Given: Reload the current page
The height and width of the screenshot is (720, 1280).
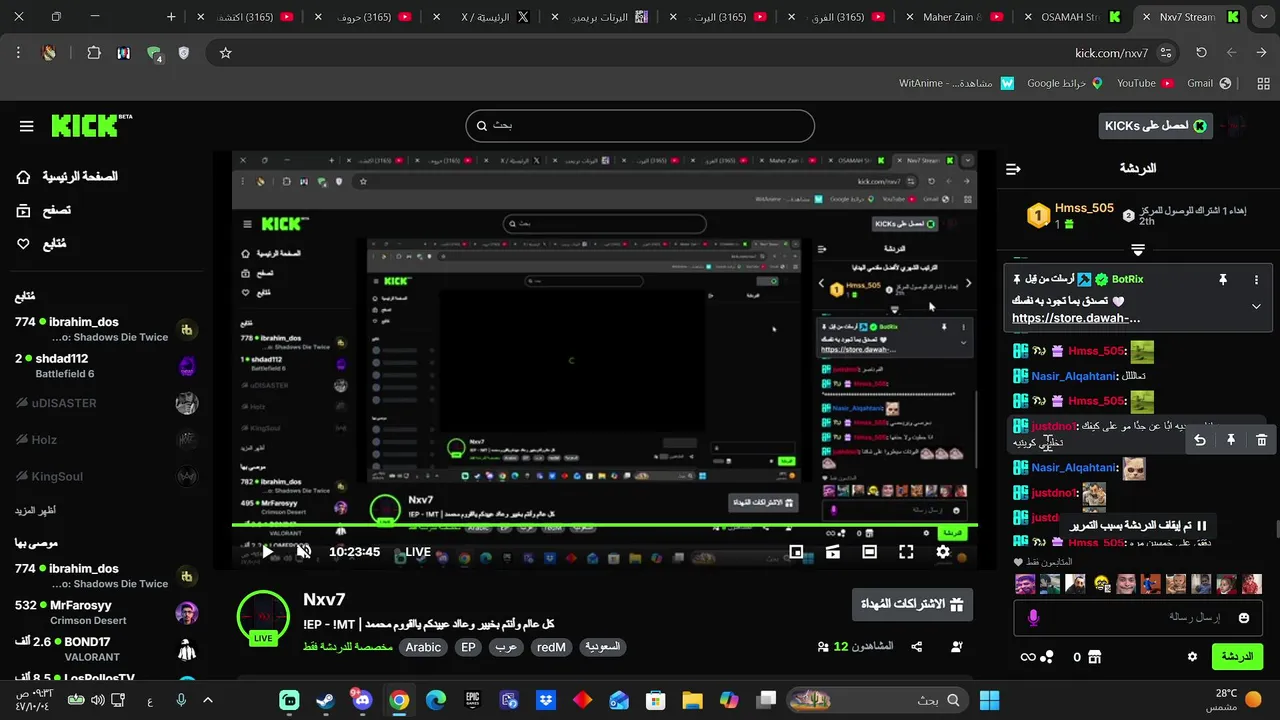Looking at the screenshot, I should tap(1201, 53).
